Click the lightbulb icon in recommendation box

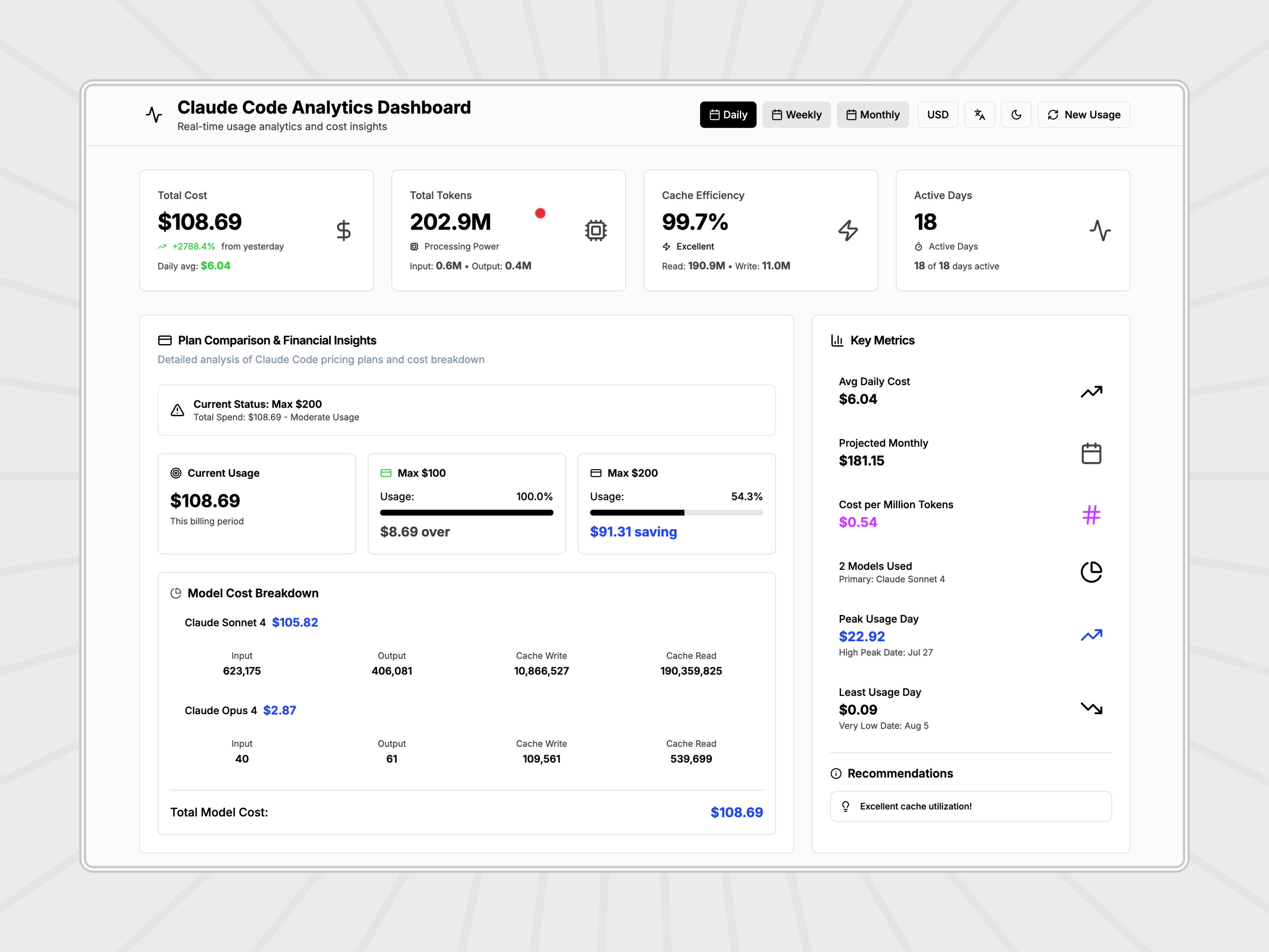845,807
